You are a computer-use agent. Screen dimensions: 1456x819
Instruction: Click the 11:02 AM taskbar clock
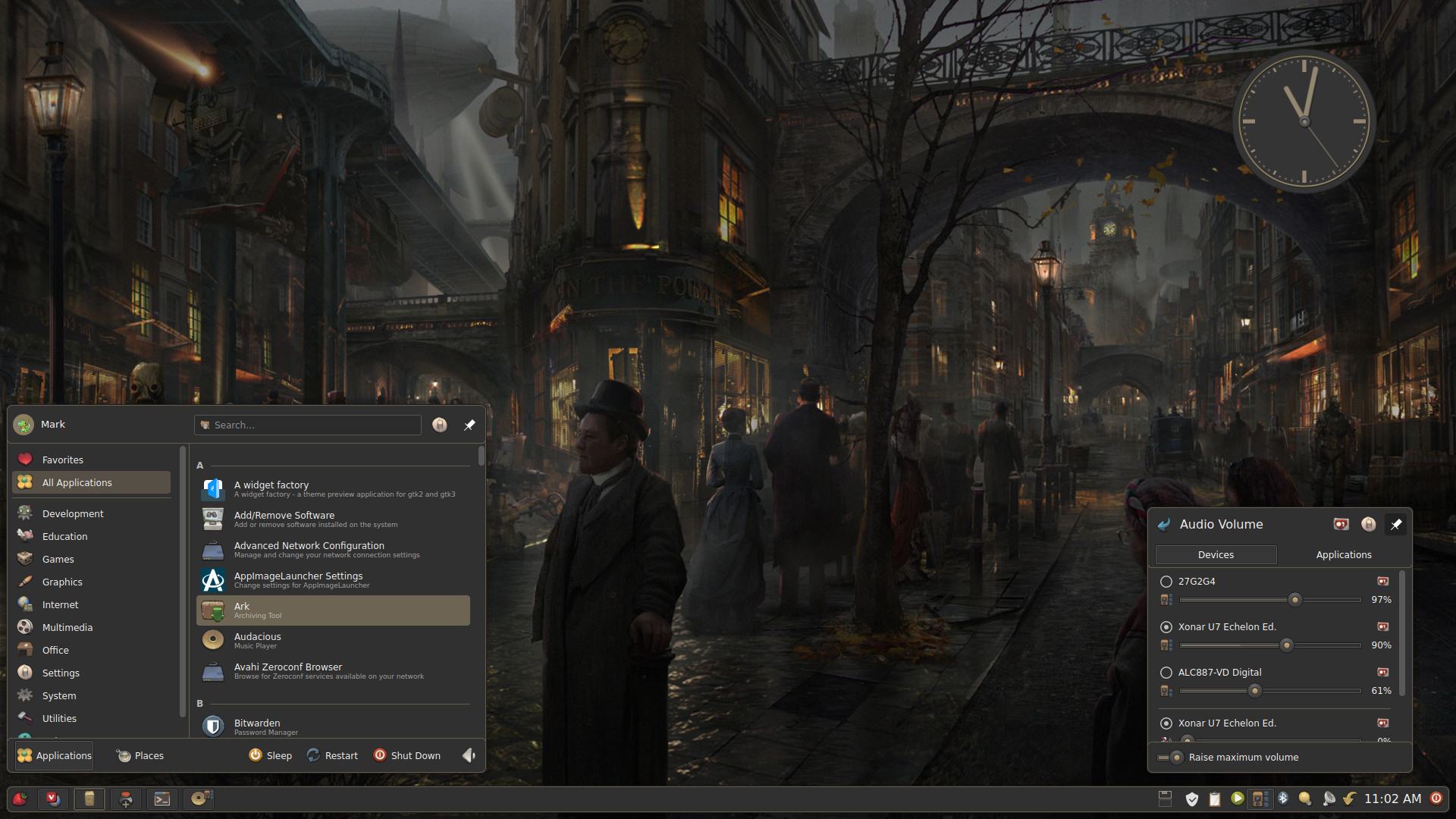pyautogui.click(x=1392, y=799)
